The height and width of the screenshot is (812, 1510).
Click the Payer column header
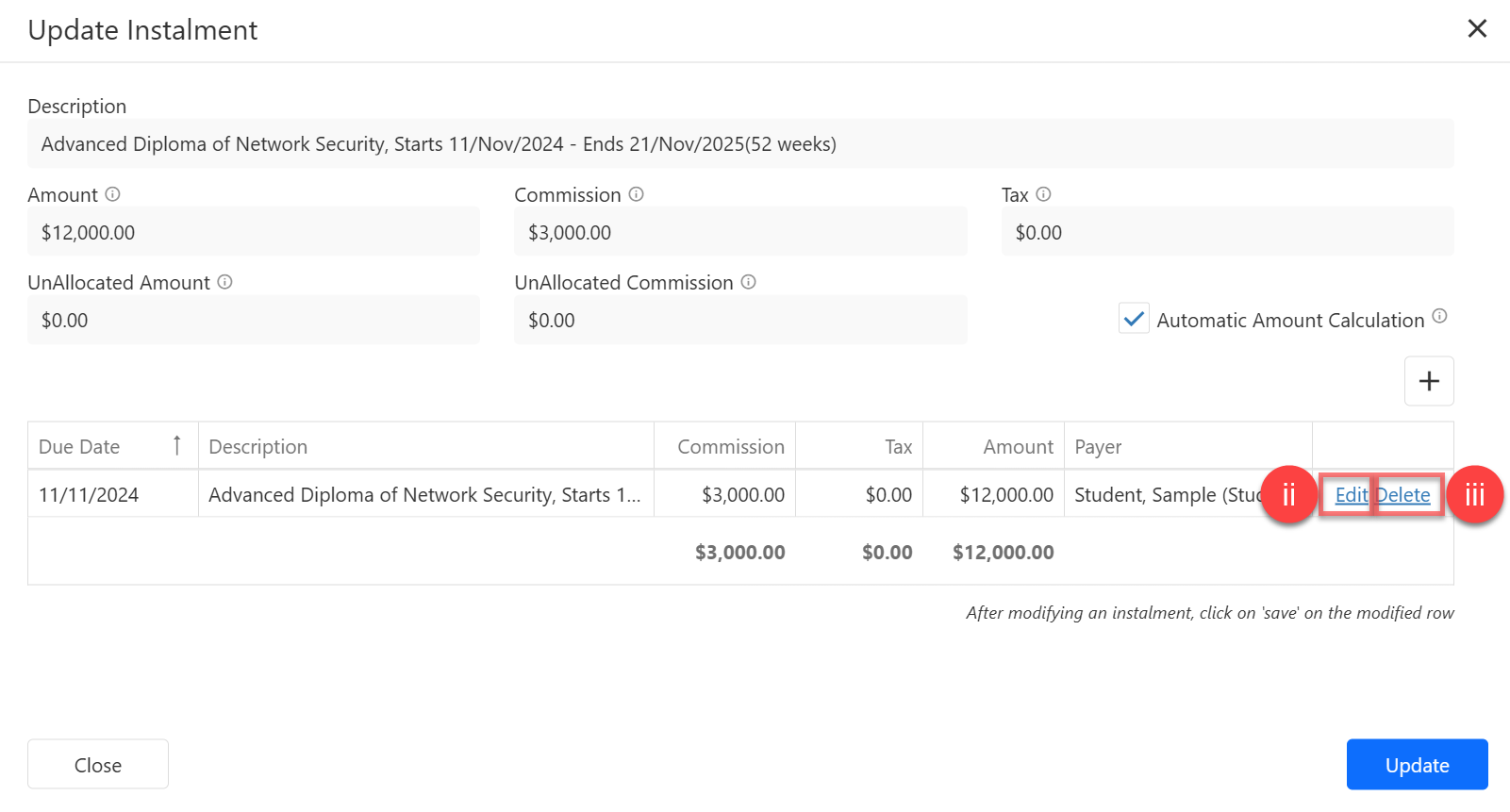click(x=1187, y=446)
